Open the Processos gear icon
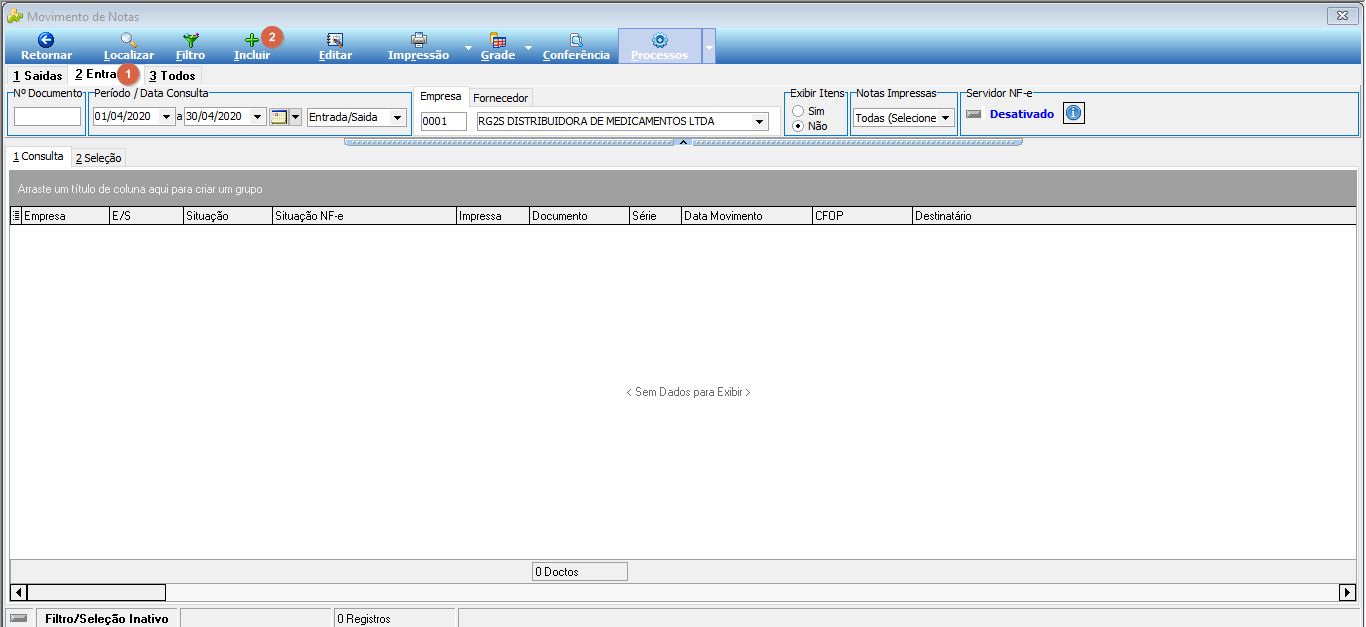1366x627 pixels. coord(659,40)
